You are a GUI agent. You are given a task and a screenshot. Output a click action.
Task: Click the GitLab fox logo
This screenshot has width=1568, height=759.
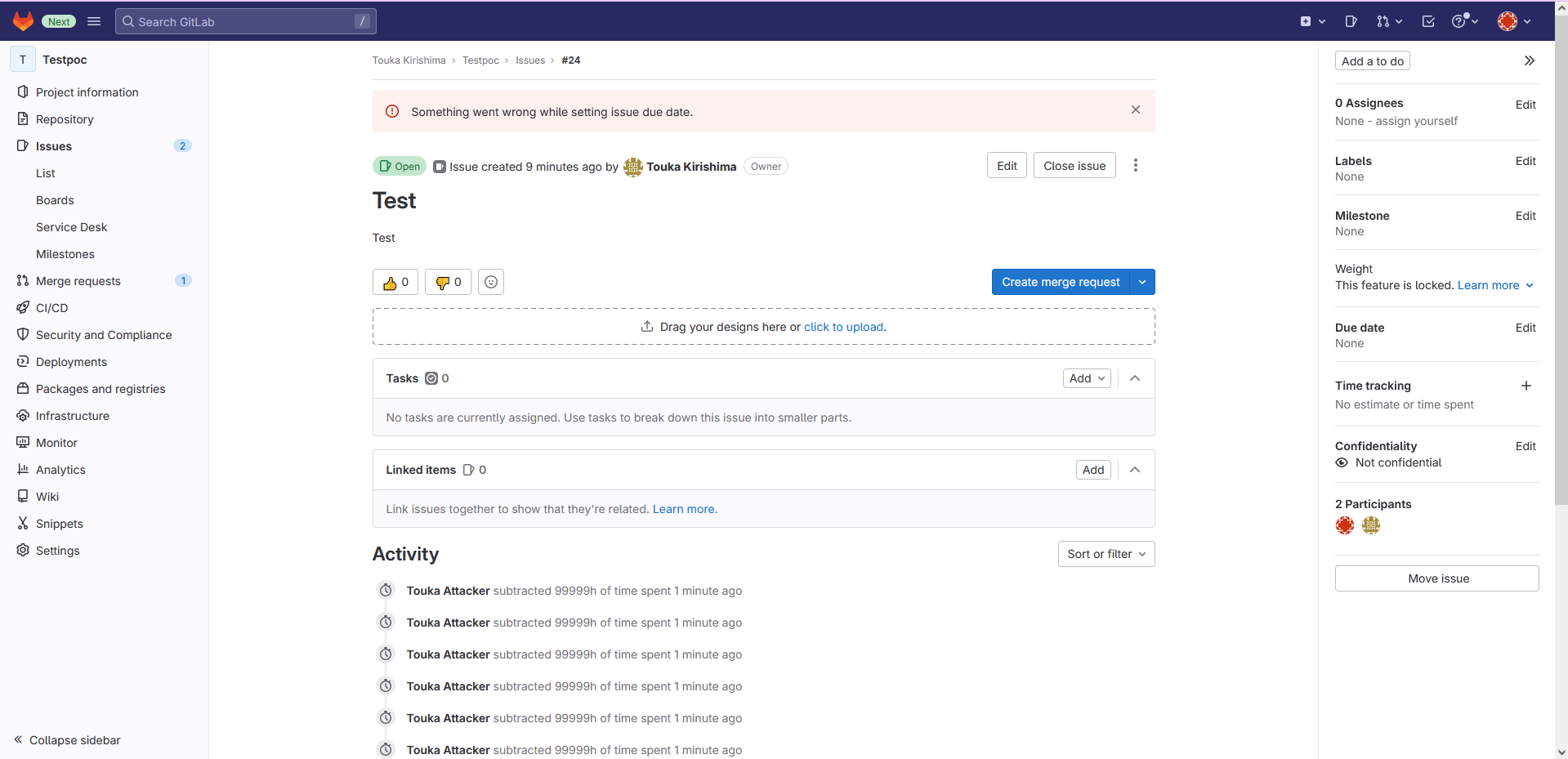tap(23, 21)
